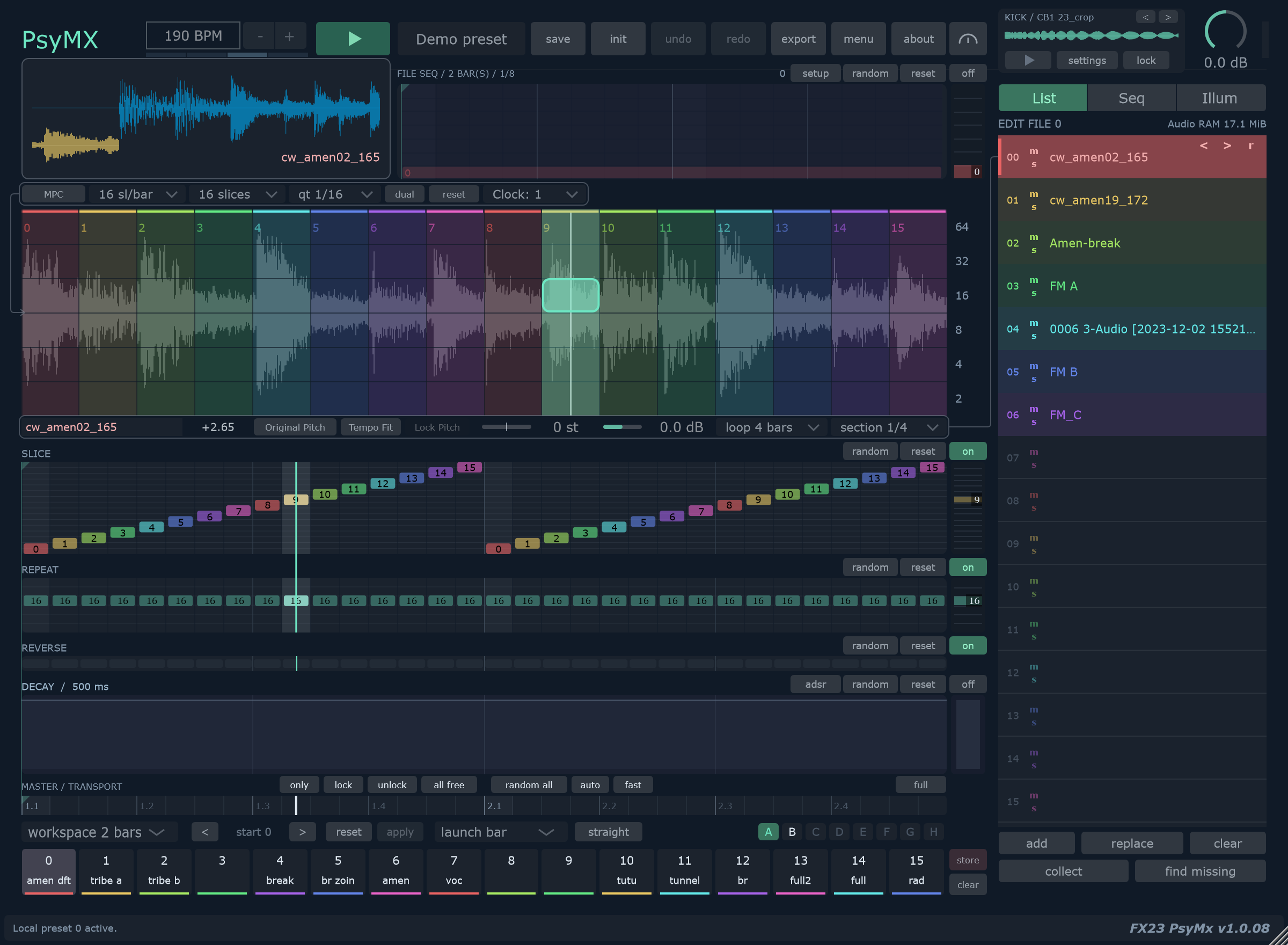Go to previous kick sample arrow
Viewport: 1288px width, 945px height.
tap(1145, 17)
